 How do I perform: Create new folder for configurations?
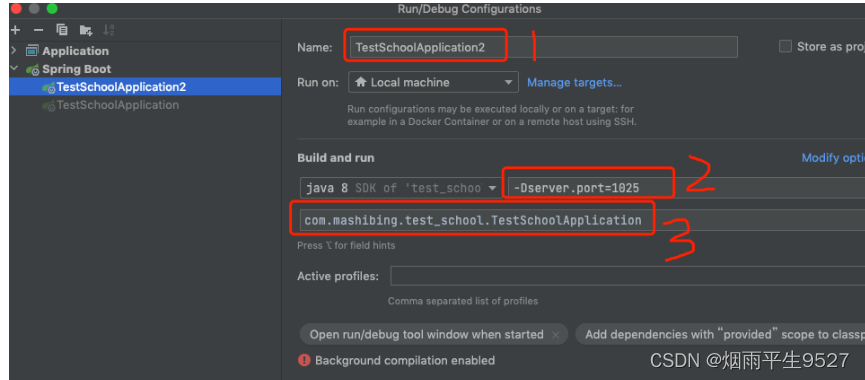86,30
